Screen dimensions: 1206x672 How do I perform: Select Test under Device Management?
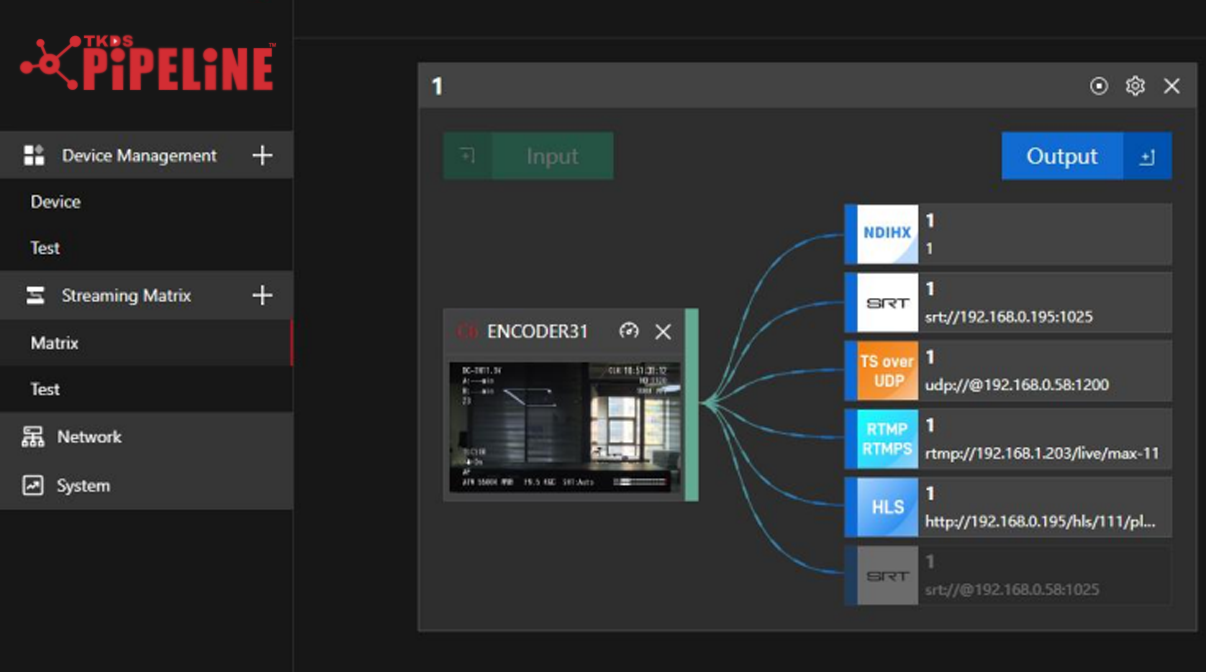[45, 248]
